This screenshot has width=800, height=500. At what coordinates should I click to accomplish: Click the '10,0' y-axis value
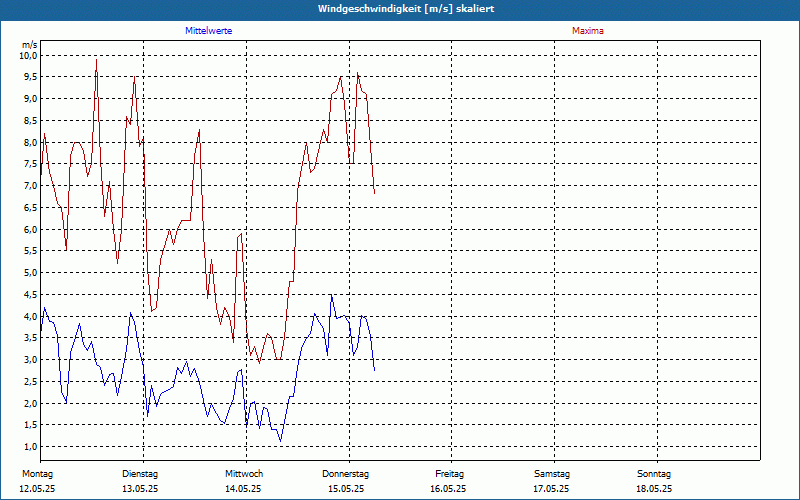pos(29,55)
